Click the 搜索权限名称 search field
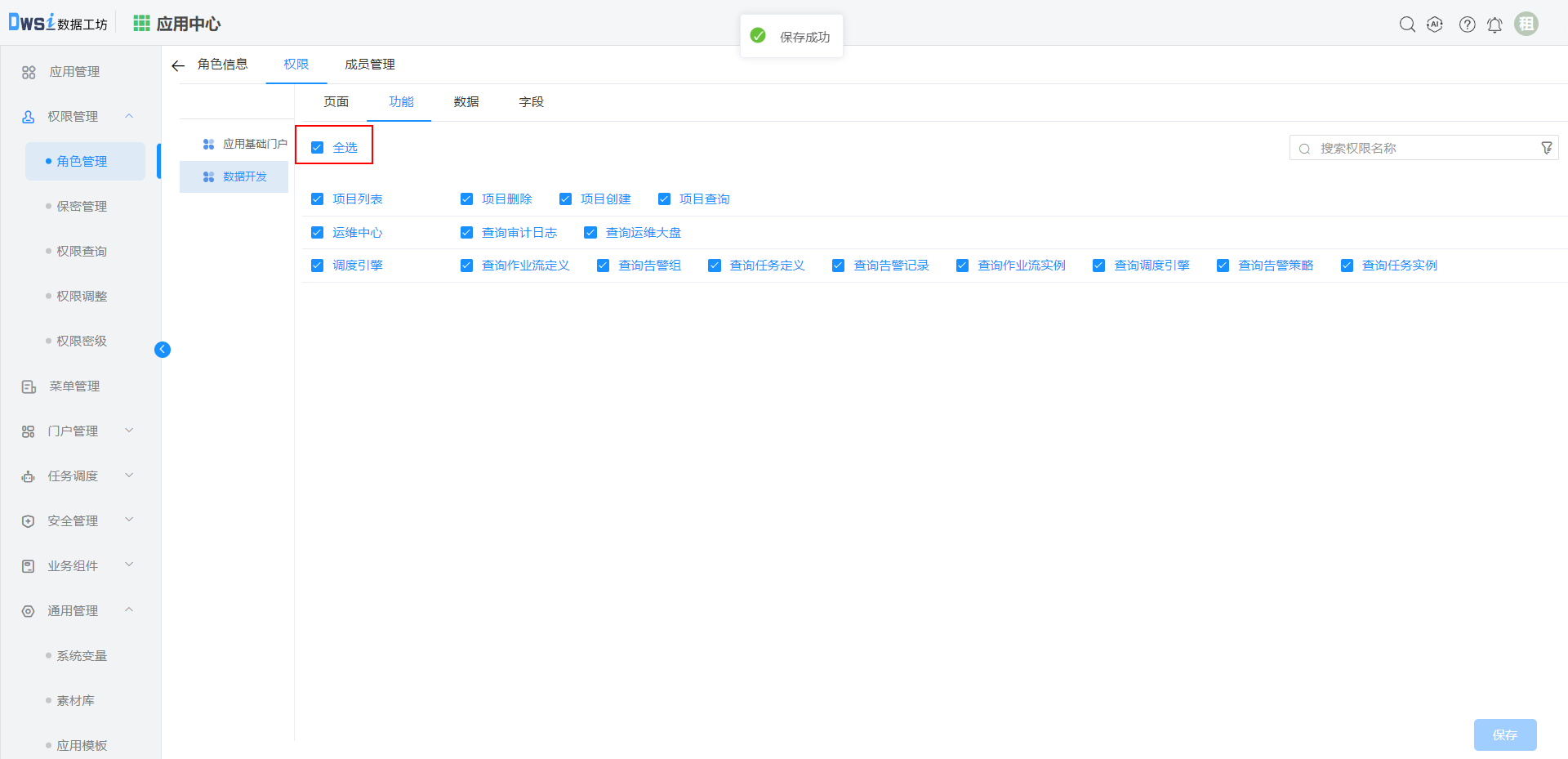Viewport: 1568px width, 759px height. click(1421, 148)
